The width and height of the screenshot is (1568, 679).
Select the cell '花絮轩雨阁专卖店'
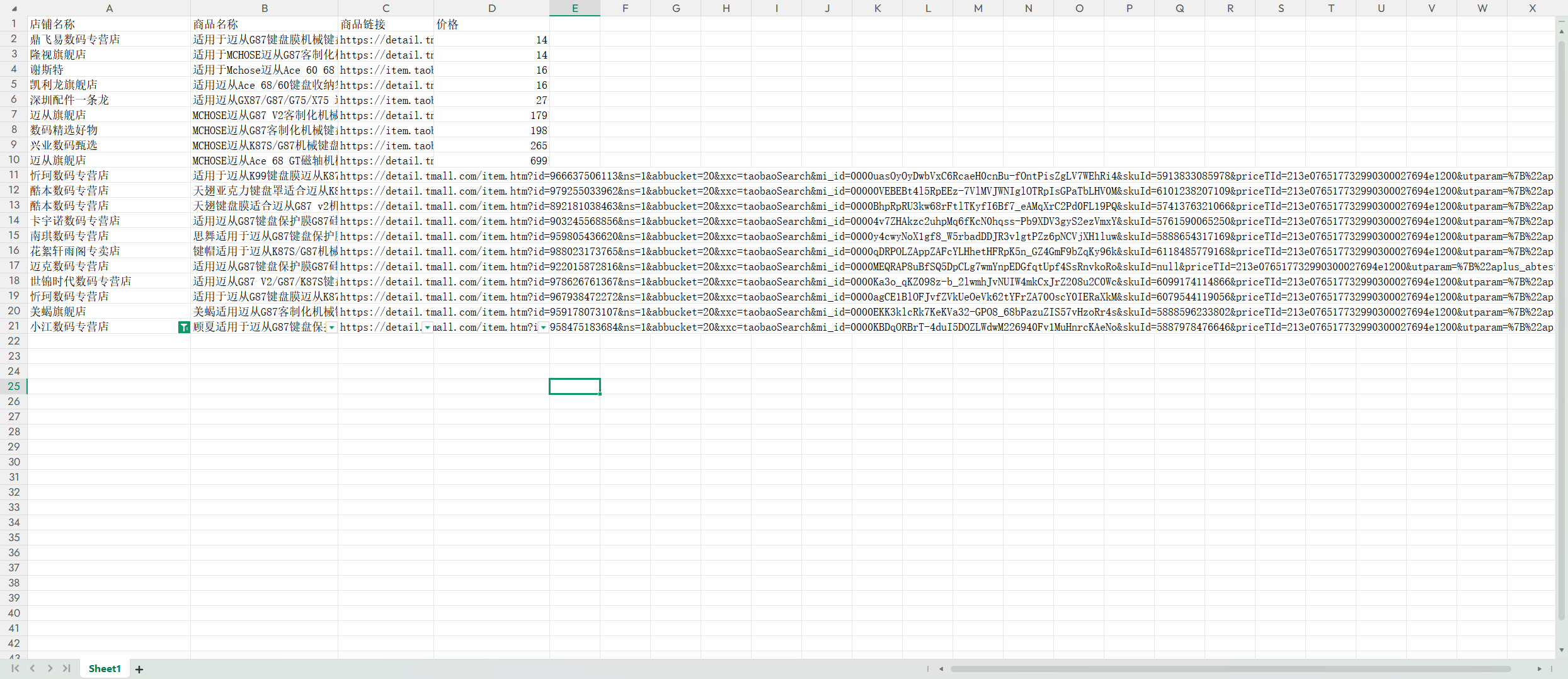tap(109, 251)
